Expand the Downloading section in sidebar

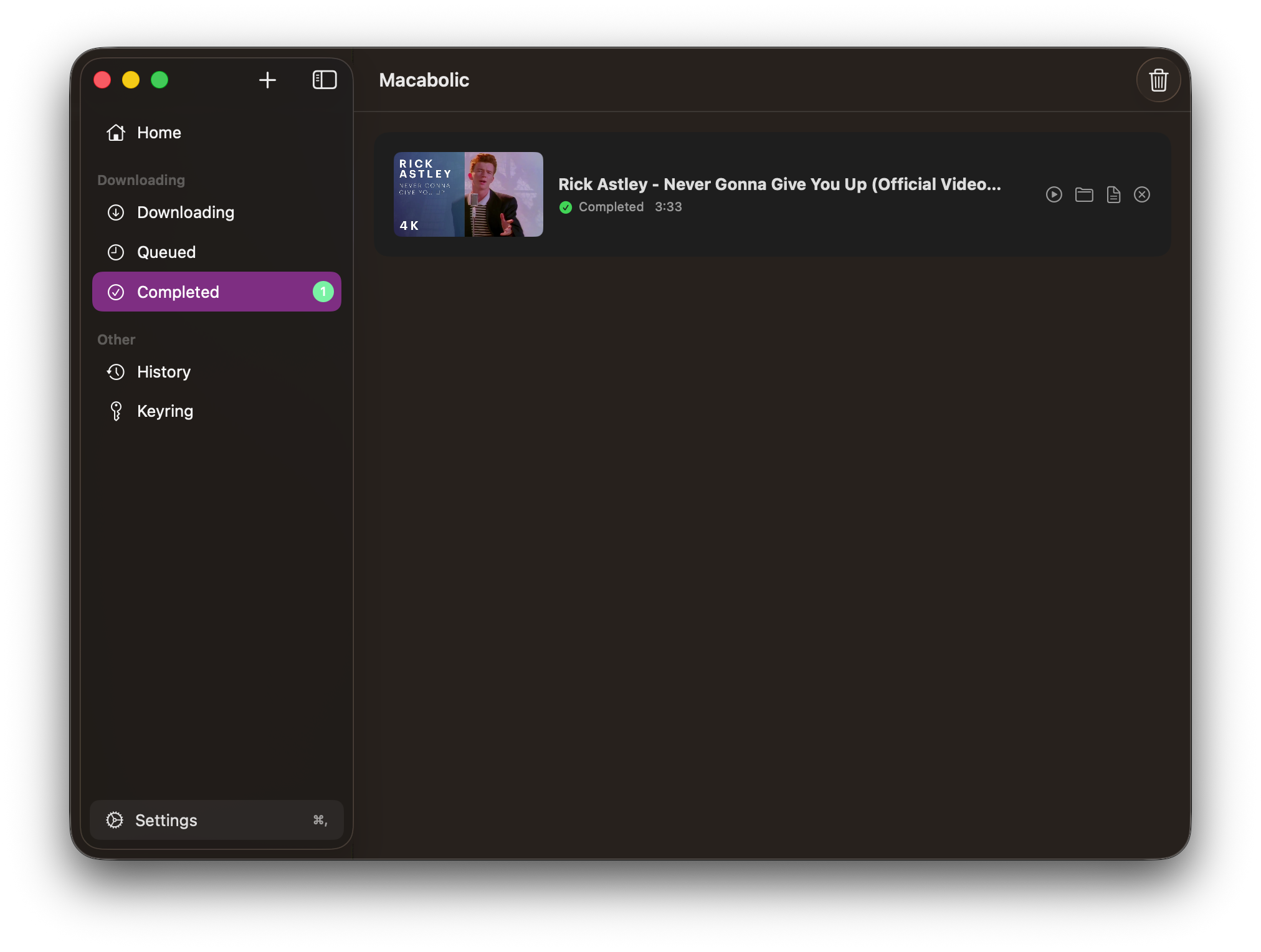pyautogui.click(x=140, y=180)
